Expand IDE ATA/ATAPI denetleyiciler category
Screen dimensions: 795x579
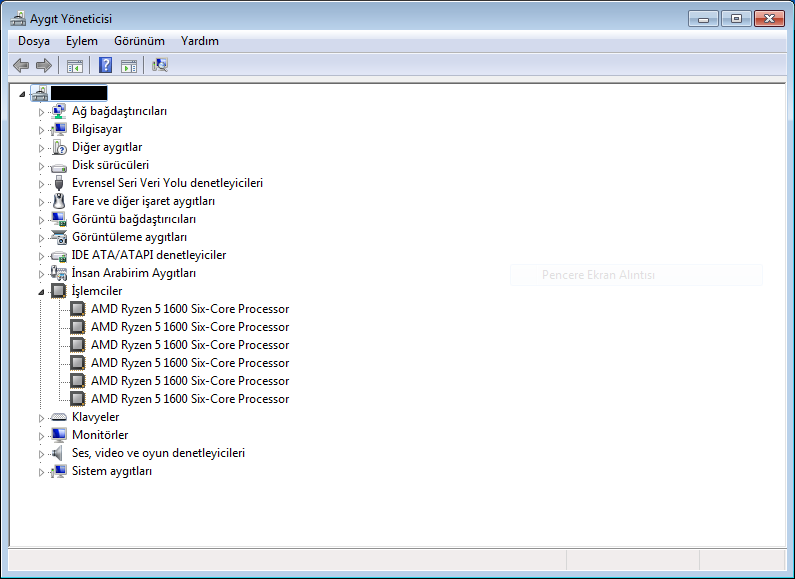point(41,256)
